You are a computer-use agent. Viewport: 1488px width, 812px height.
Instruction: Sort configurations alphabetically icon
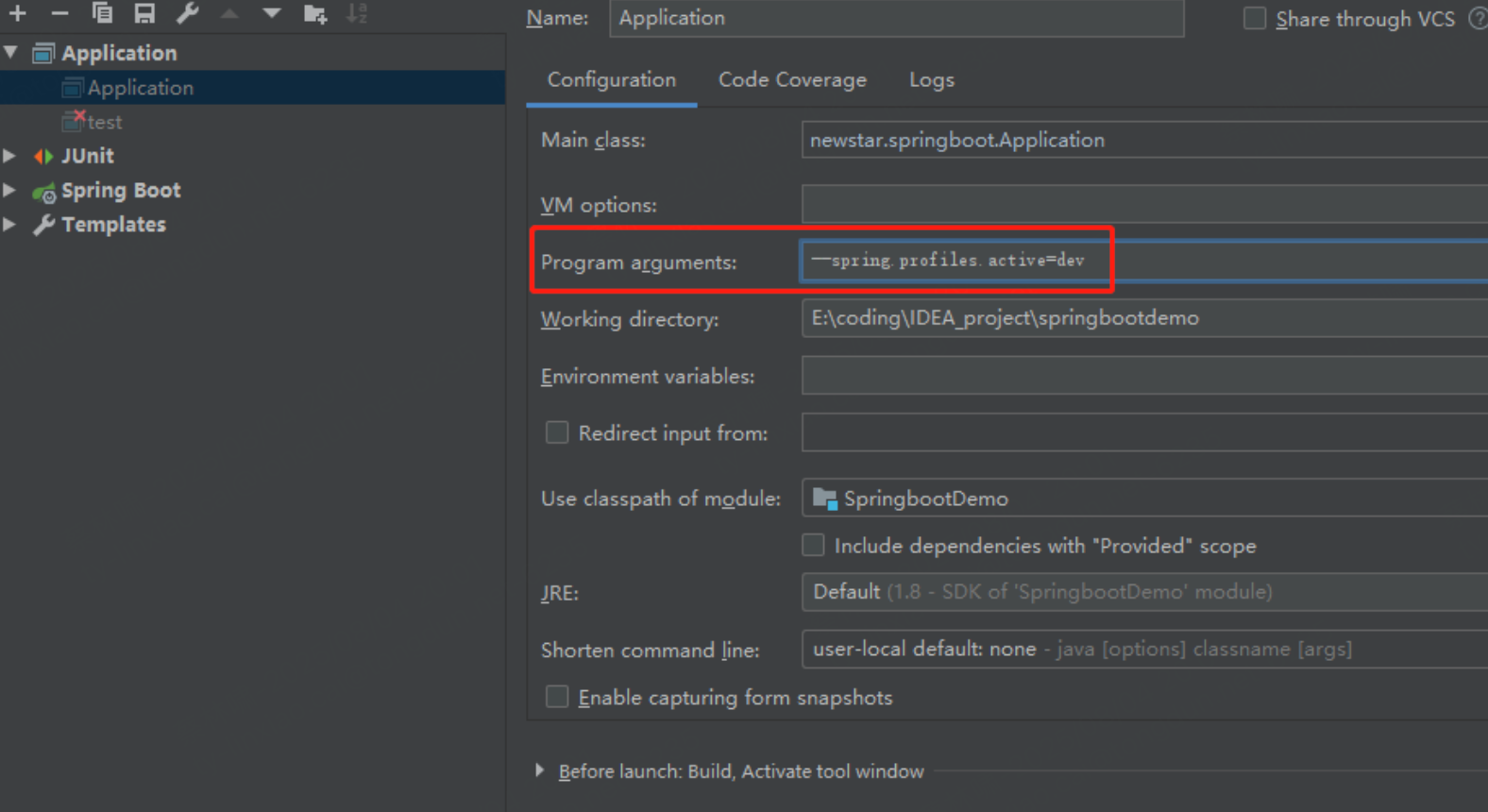click(x=357, y=13)
